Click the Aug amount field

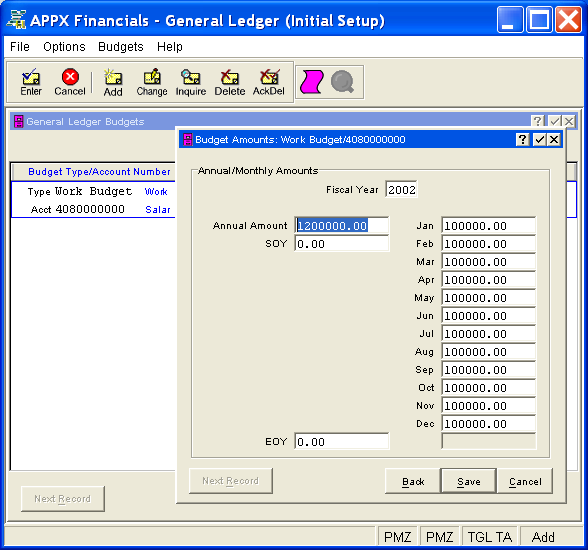pyautogui.click(x=489, y=352)
